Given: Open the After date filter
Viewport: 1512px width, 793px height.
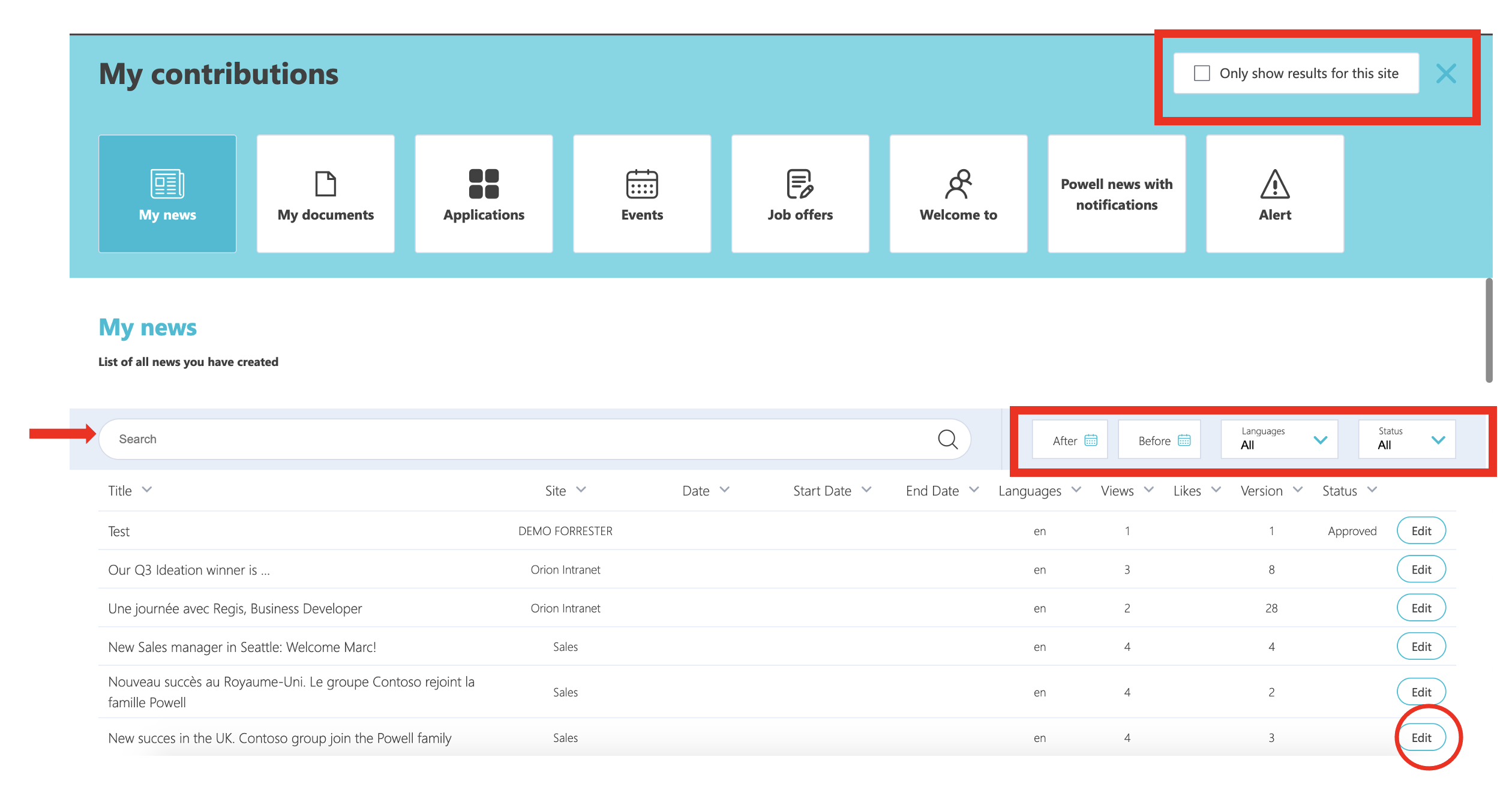Looking at the screenshot, I should tap(1070, 440).
